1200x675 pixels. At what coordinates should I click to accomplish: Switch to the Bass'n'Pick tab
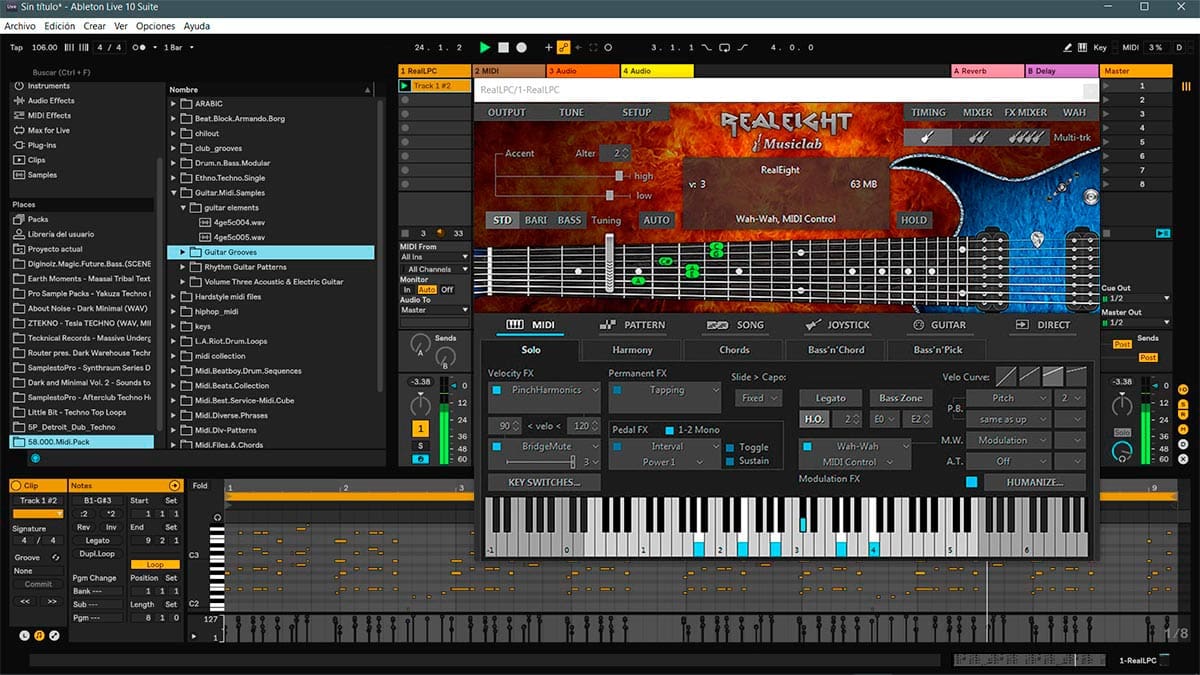tap(939, 350)
